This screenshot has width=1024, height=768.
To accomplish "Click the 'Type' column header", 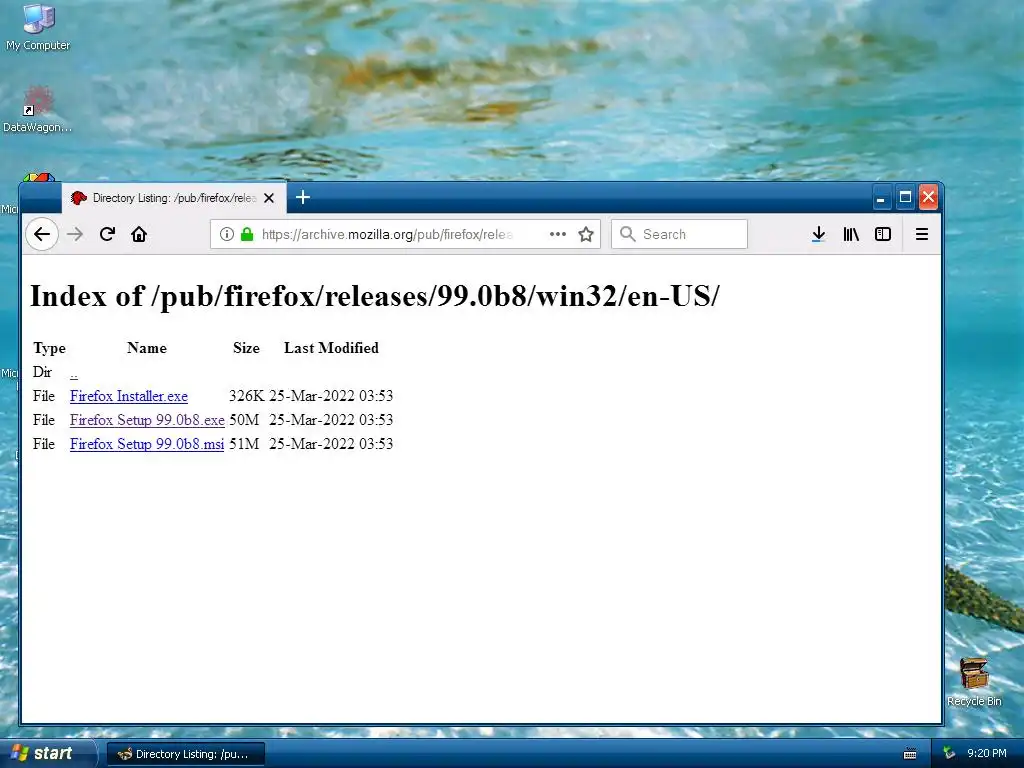I will [50, 348].
